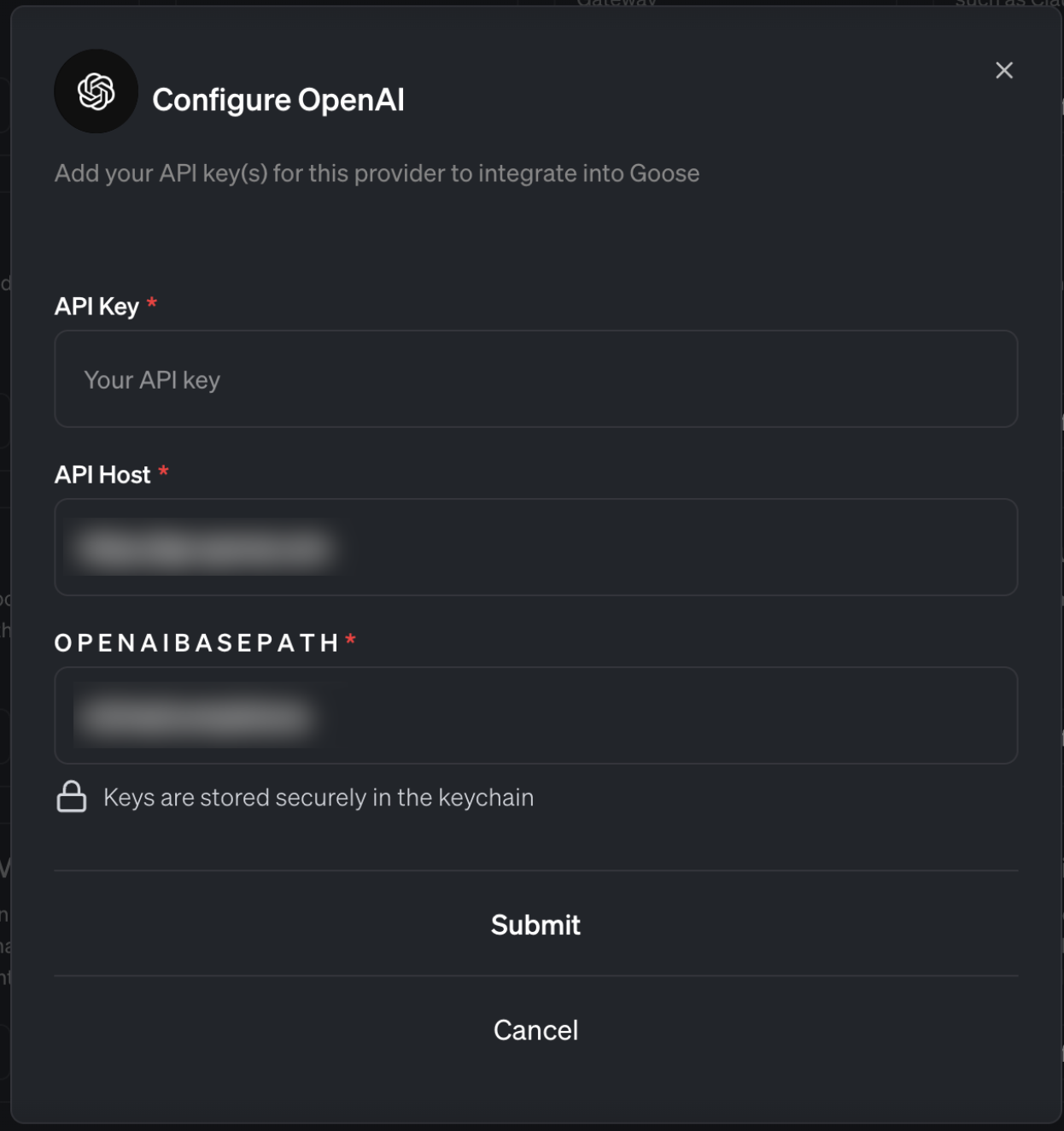Click the X to dismiss the dialog
This screenshot has height=1131, width=1064.
1003,71
